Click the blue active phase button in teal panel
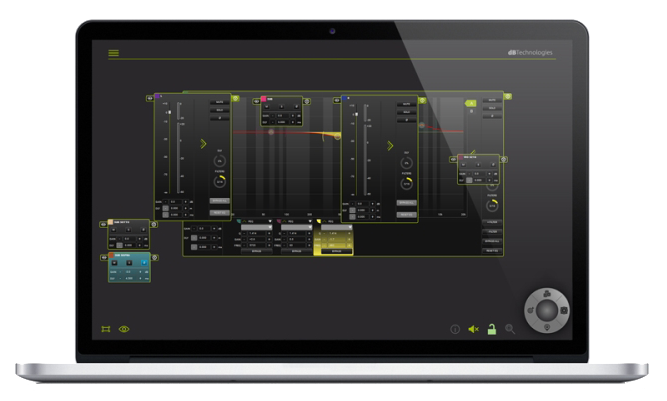Screen dimensions: 667x401 click(x=144, y=263)
